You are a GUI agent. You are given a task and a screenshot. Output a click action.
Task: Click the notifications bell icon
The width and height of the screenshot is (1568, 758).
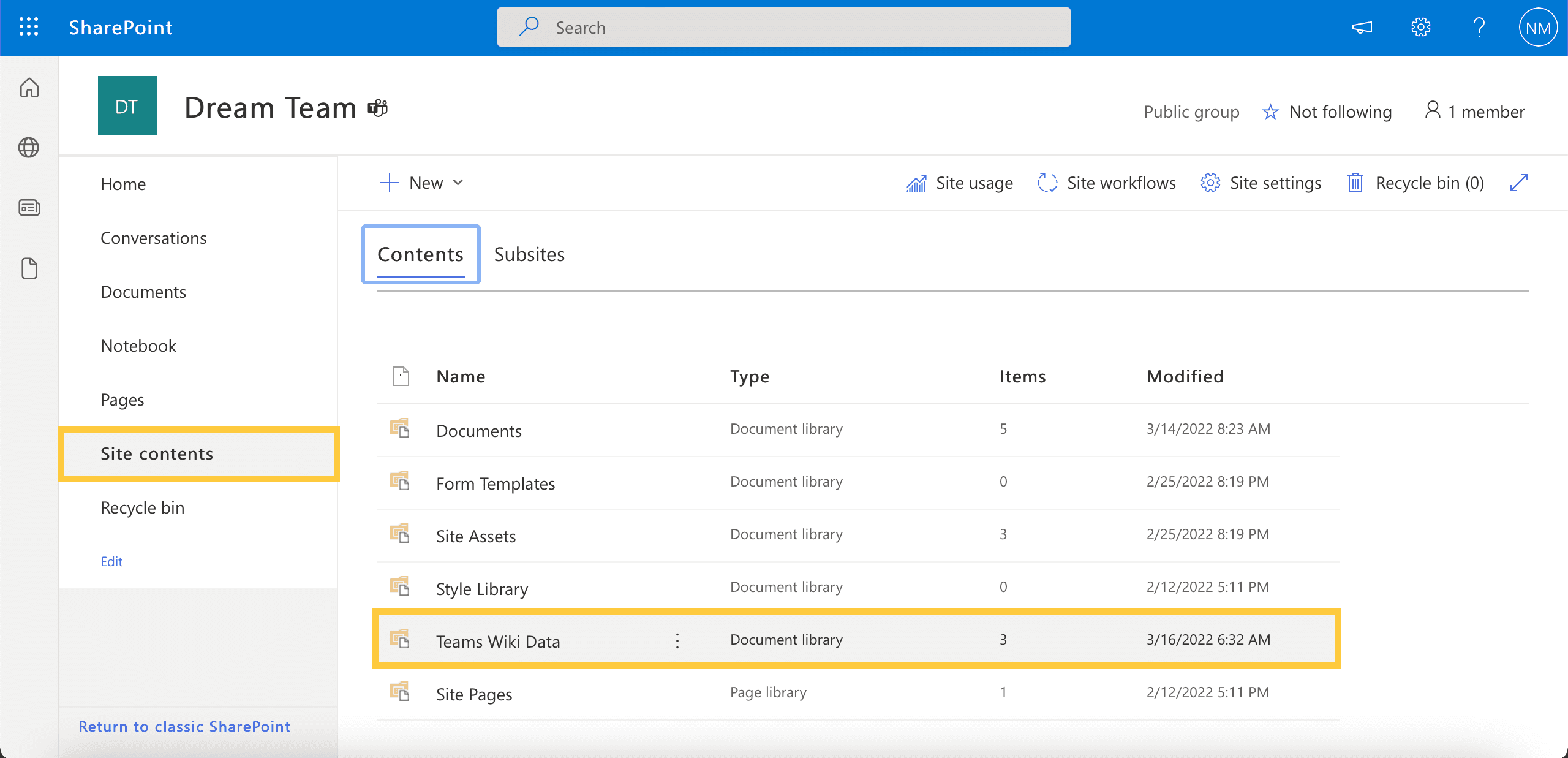[1361, 27]
